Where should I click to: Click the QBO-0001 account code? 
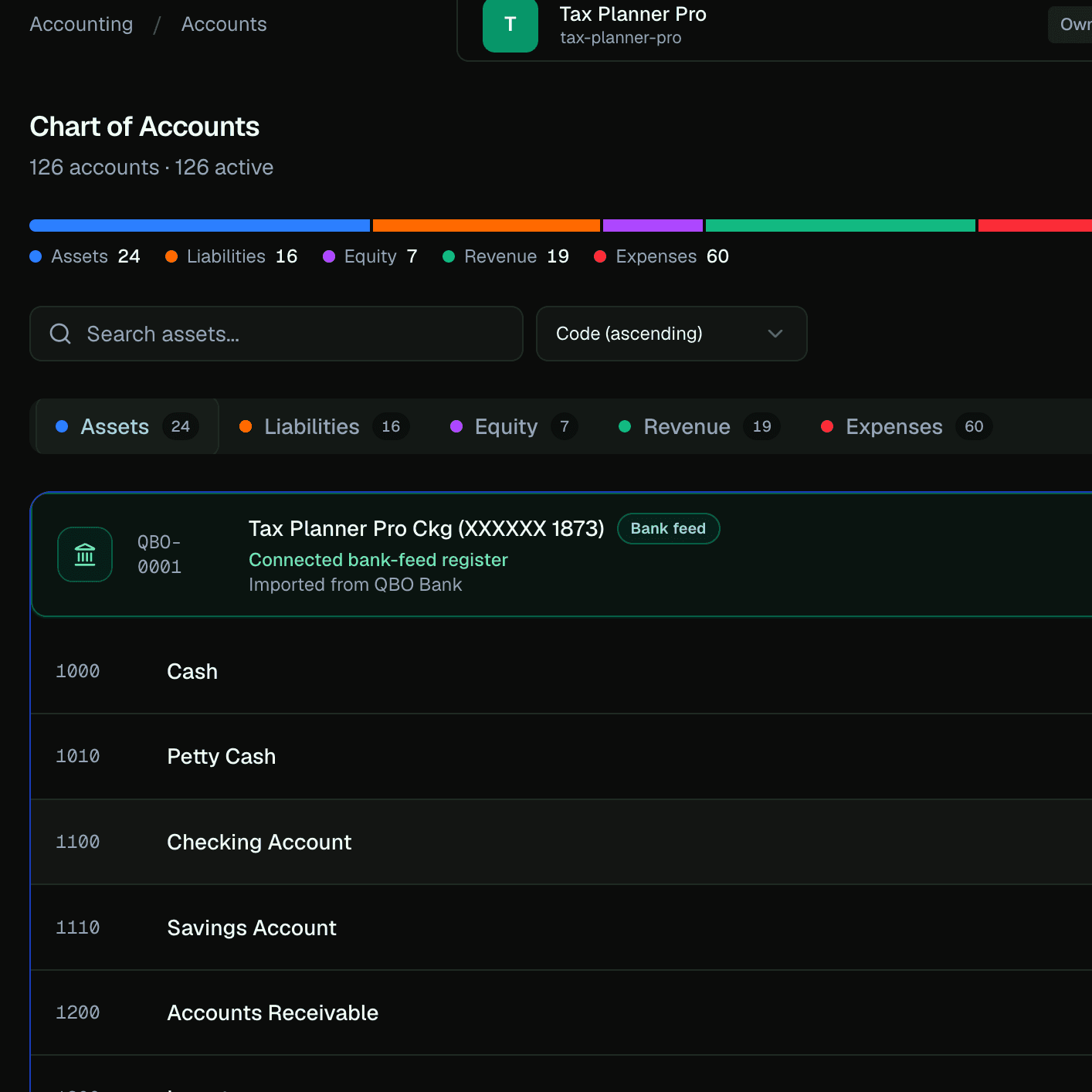[160, 554]
